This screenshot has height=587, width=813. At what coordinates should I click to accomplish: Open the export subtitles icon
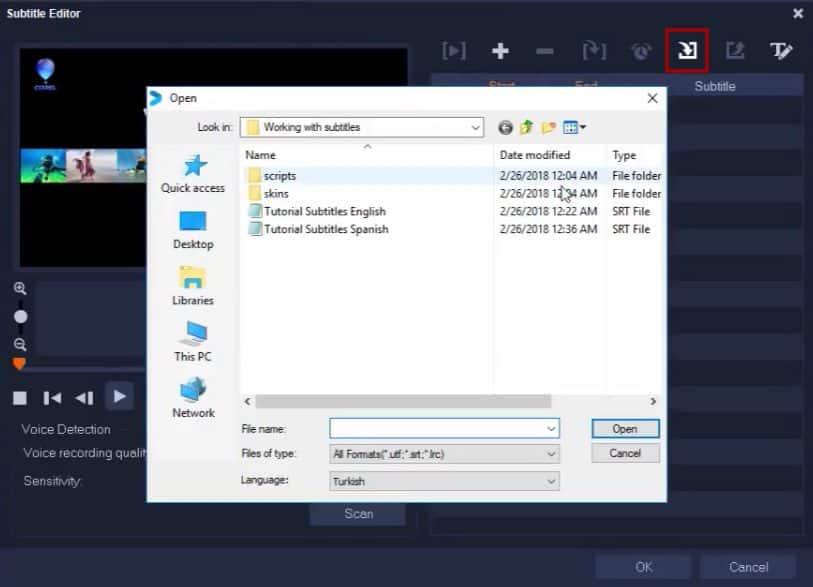click(x=733, y=50)
